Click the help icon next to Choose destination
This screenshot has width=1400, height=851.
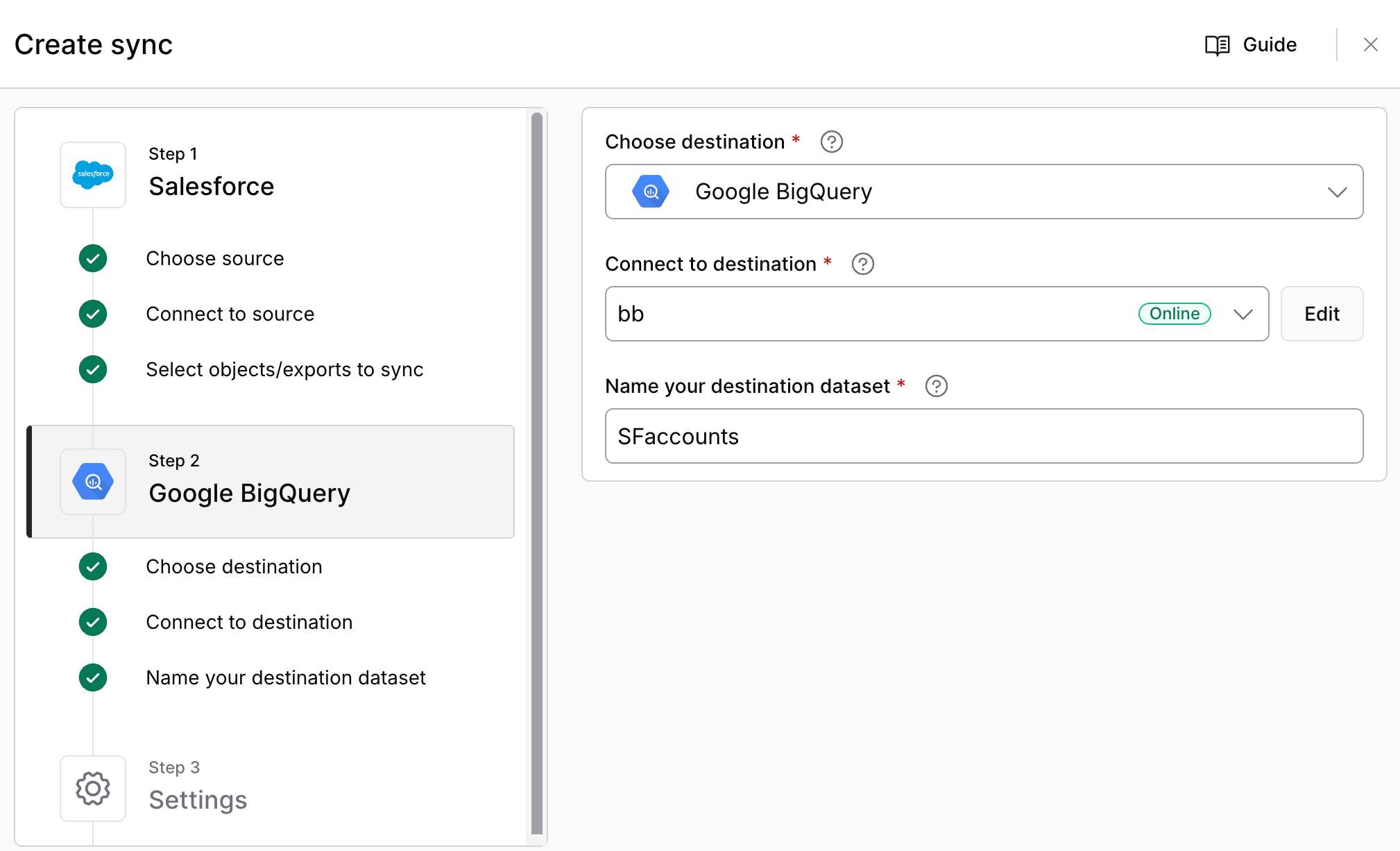point(831,142)
